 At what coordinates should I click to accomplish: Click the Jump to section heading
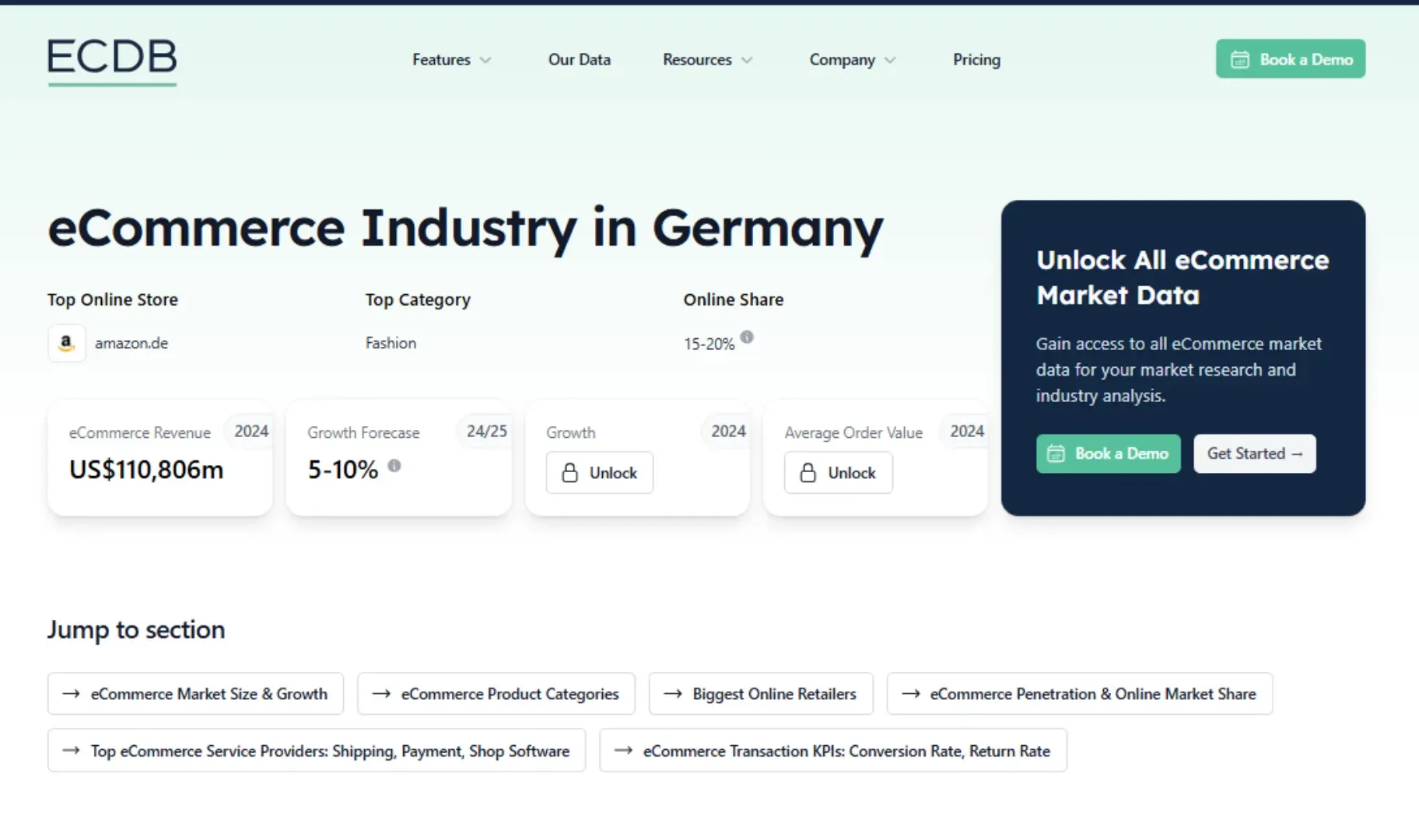[136, 630]
